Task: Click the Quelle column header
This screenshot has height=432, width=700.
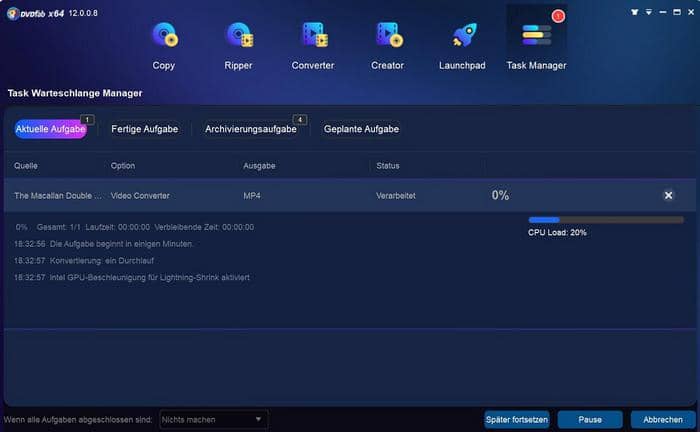Action: tap(26, 166)
